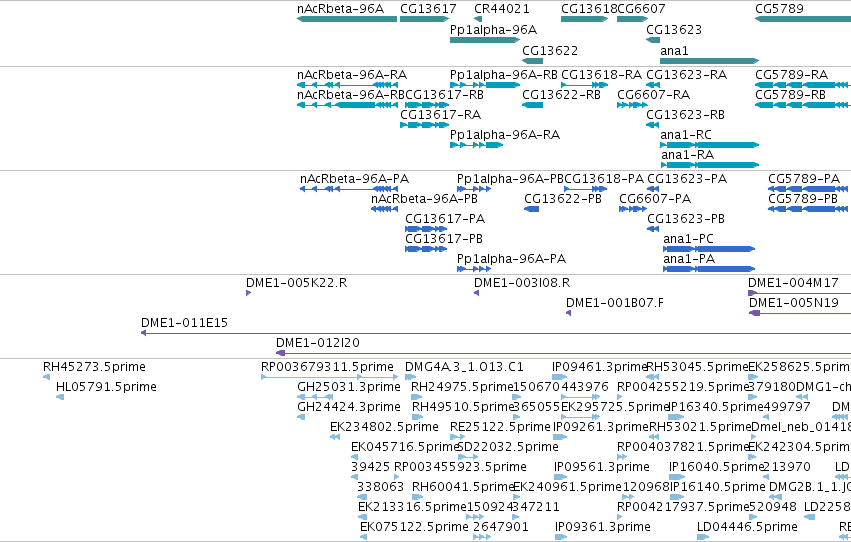851x542 pixels.
Task: Click the nAcRbeta-96A-PB protein glyph
Action: coord(384,209)
